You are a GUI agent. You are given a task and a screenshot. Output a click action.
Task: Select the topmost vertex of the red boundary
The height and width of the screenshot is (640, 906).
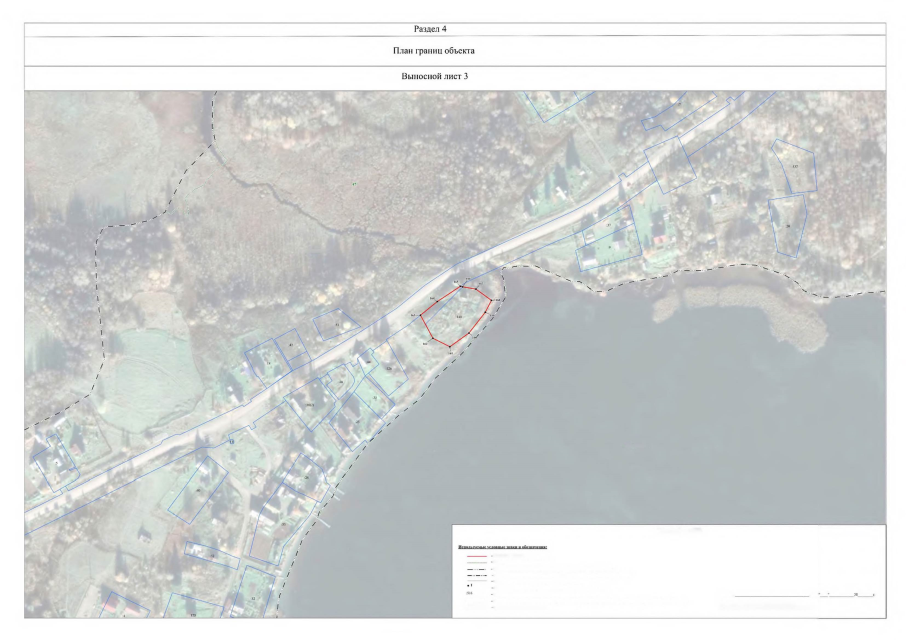pyautogui.click(x=461, y=288)
